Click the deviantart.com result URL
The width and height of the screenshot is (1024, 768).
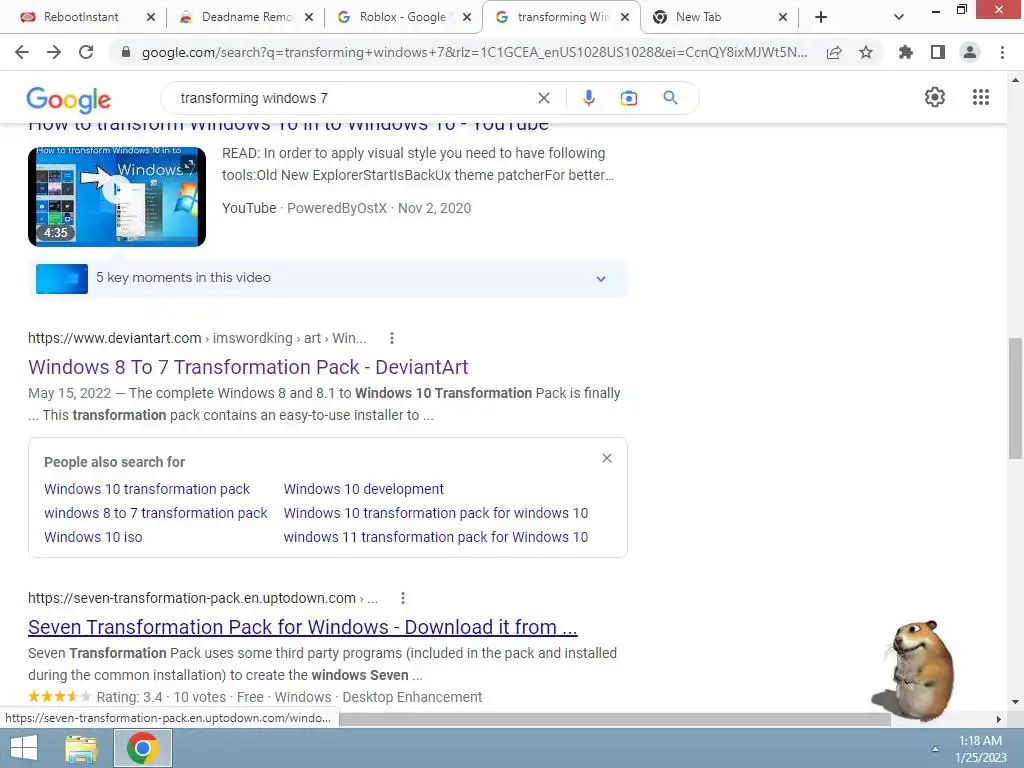pos(197,338)
